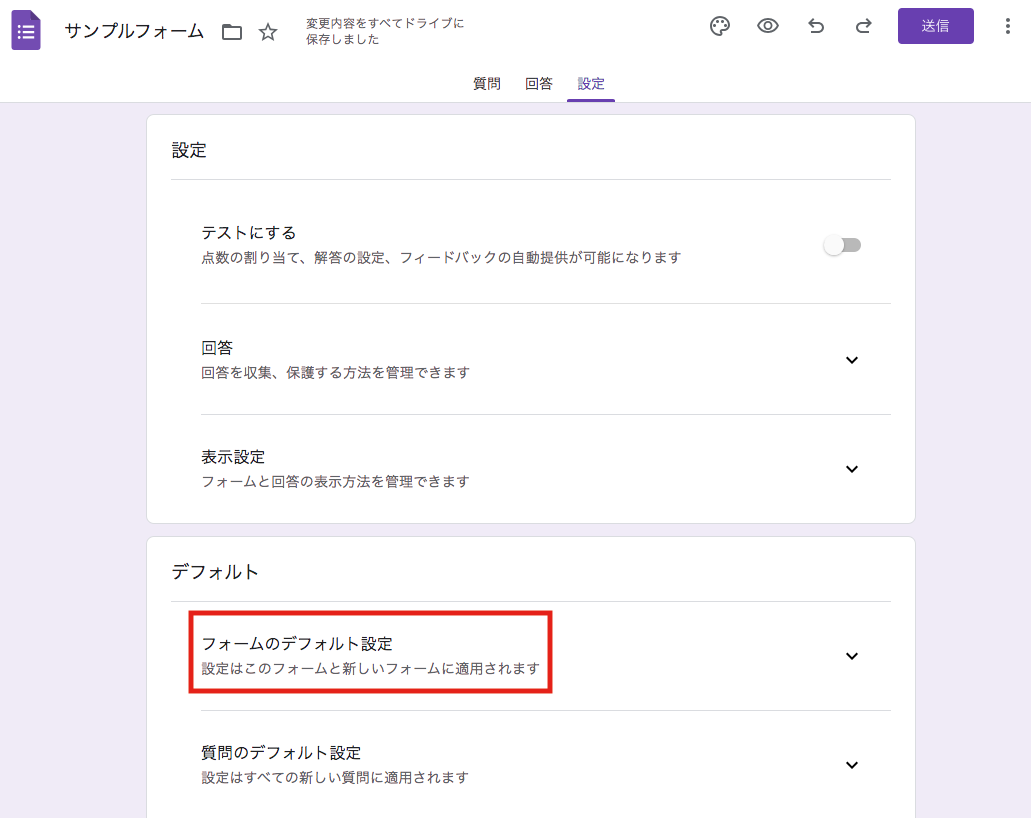Screen dimensions: 1031x818
Task: Star the form with the star icon
Action: coord(268,32)
